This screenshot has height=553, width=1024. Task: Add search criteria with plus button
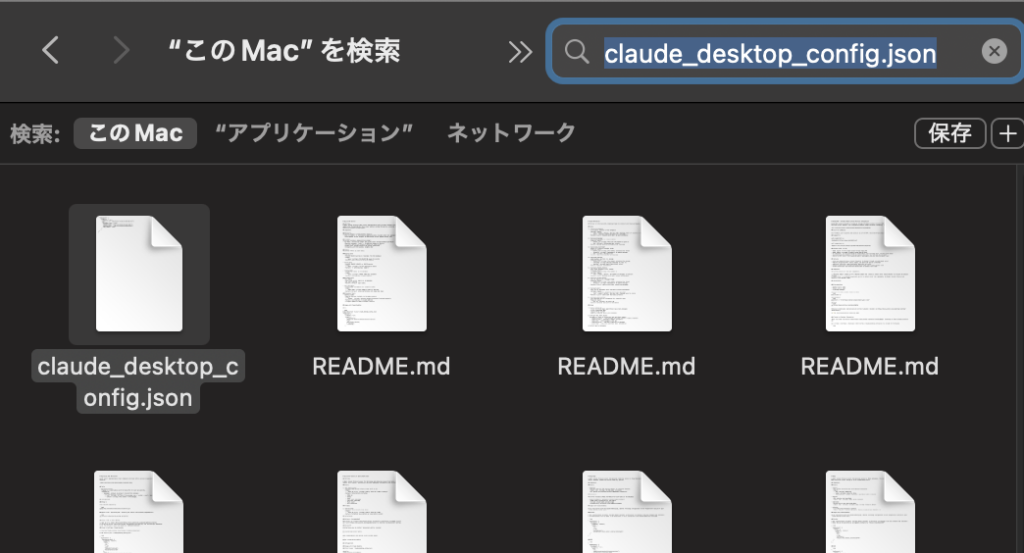pyautogui.click(x=1008, y=133)
